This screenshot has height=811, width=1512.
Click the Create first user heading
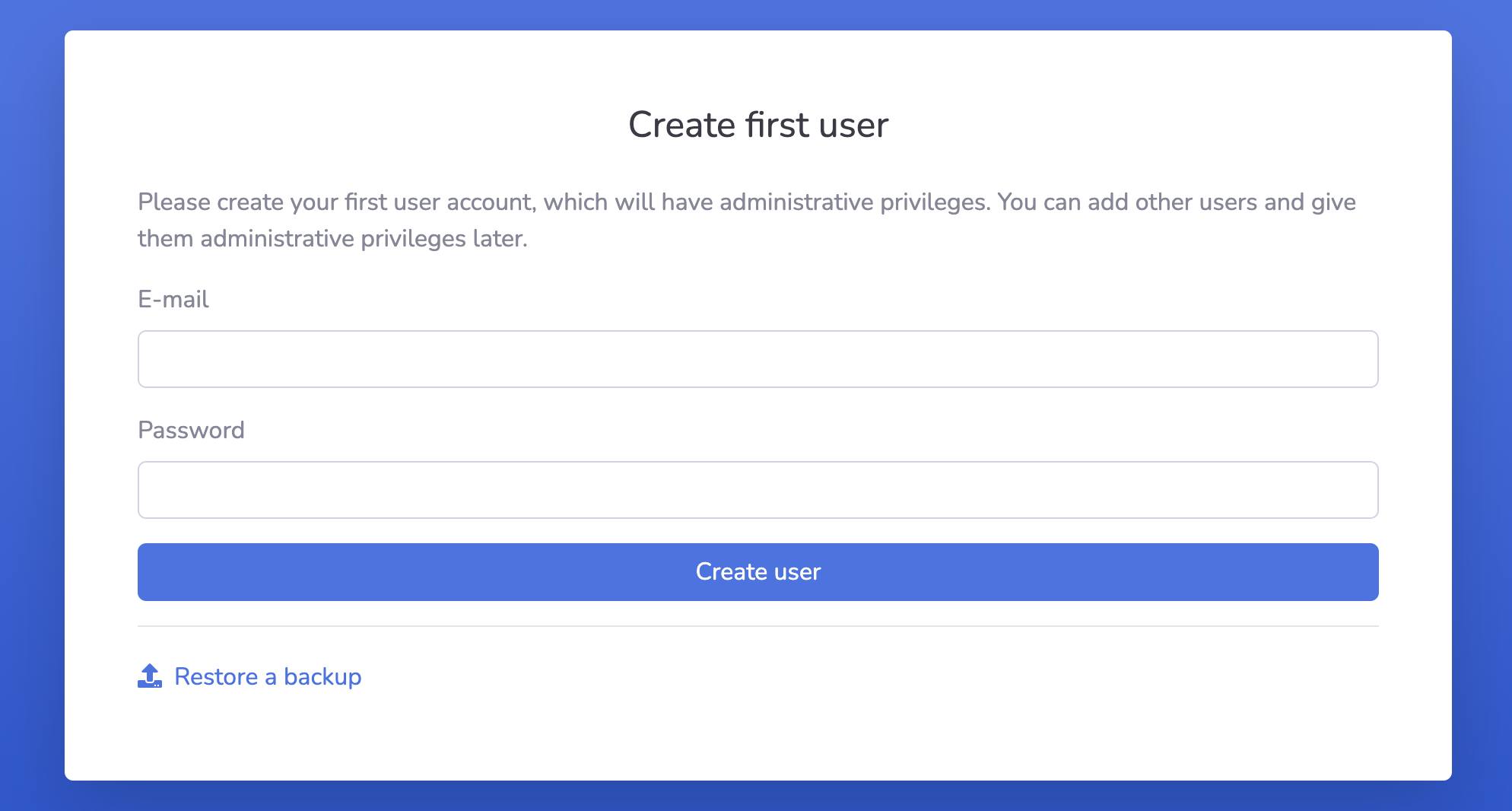(x=758, y=123)
